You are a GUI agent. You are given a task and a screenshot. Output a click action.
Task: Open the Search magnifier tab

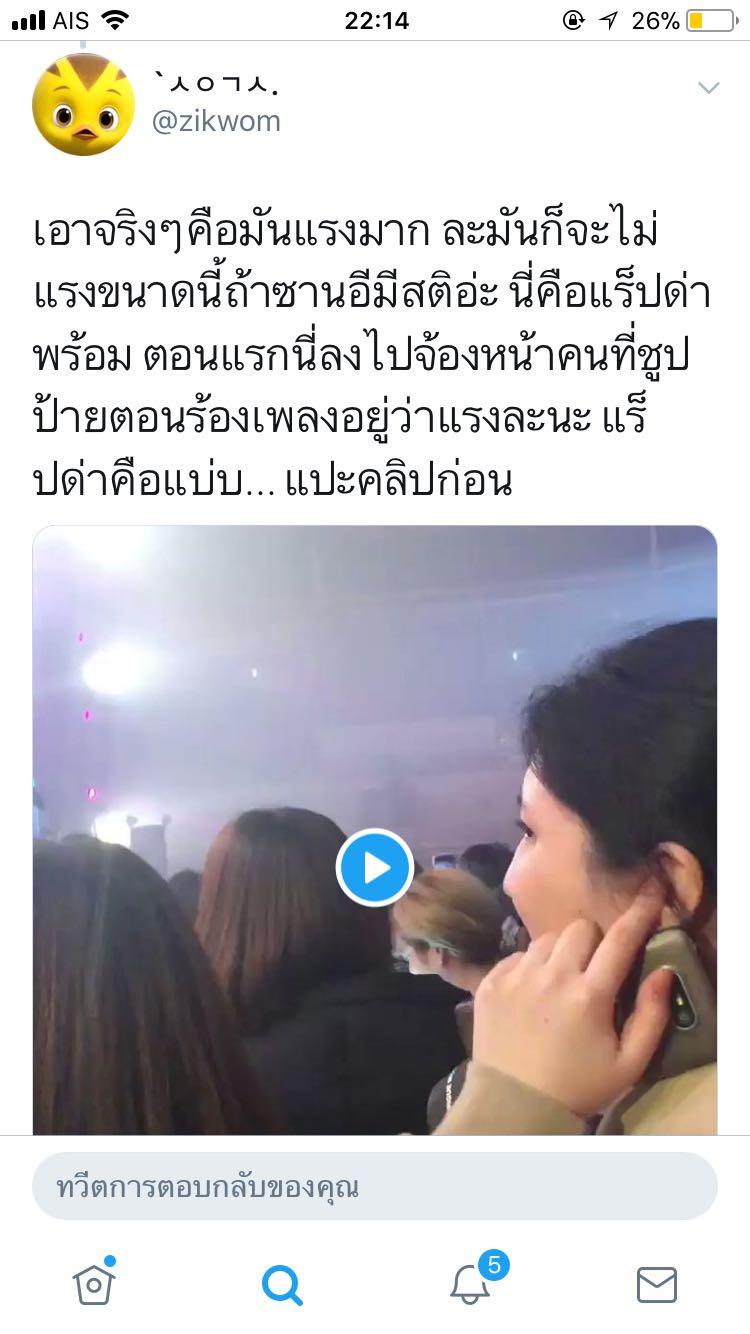click(282, 1284)
